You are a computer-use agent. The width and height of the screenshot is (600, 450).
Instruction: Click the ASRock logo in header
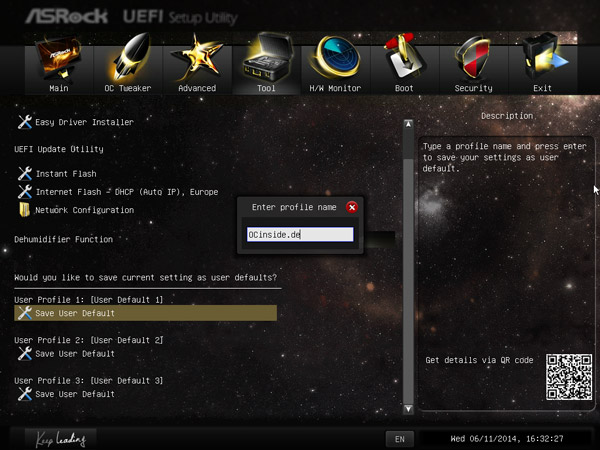click(x=67, y=16)
